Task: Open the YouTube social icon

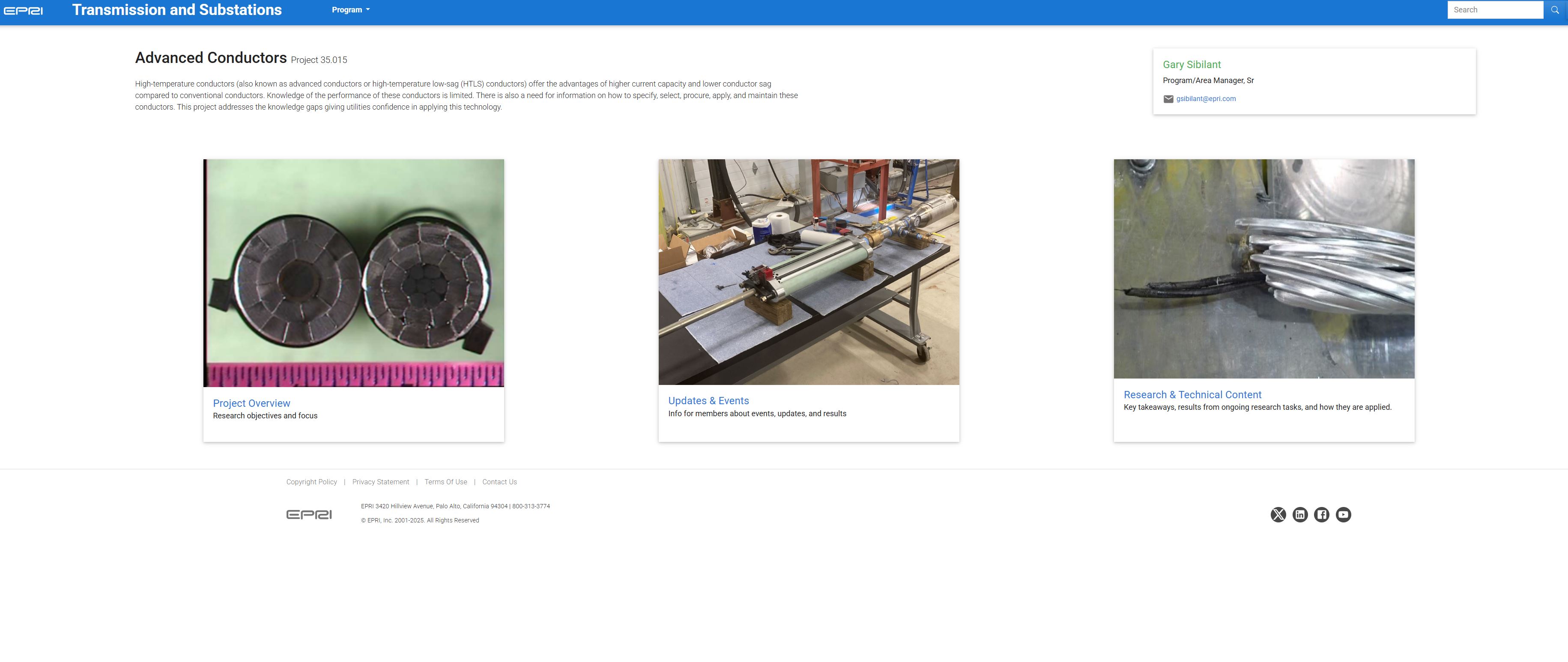Action: coord(1343,515)
